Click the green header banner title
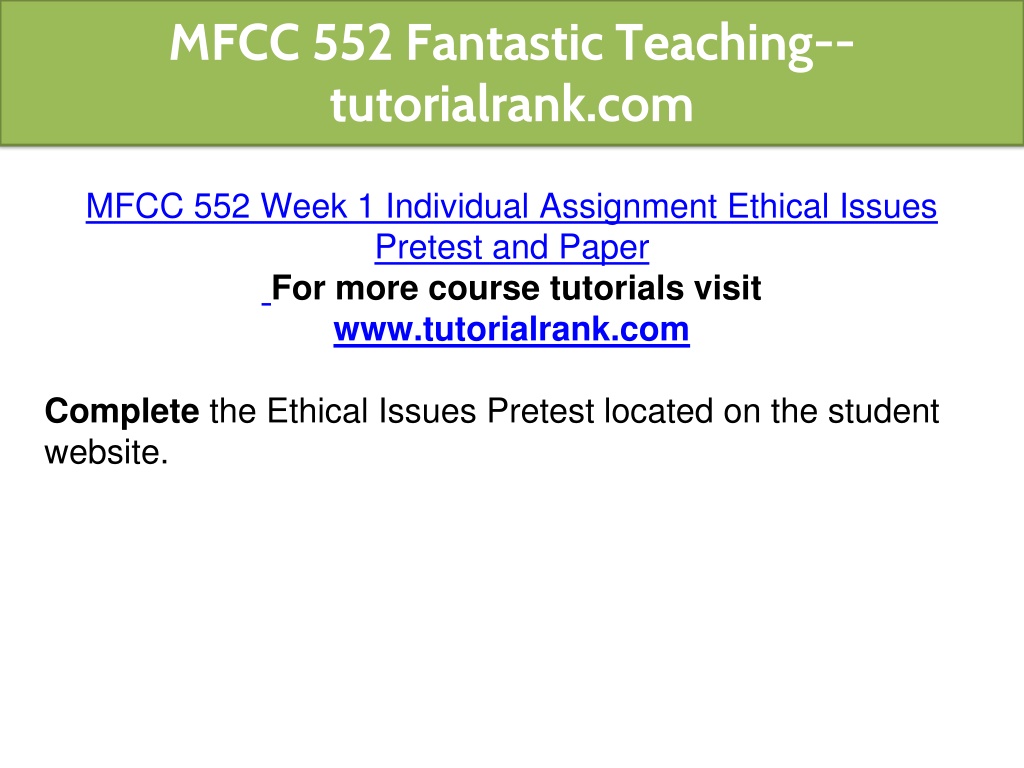 click(511, 72)
